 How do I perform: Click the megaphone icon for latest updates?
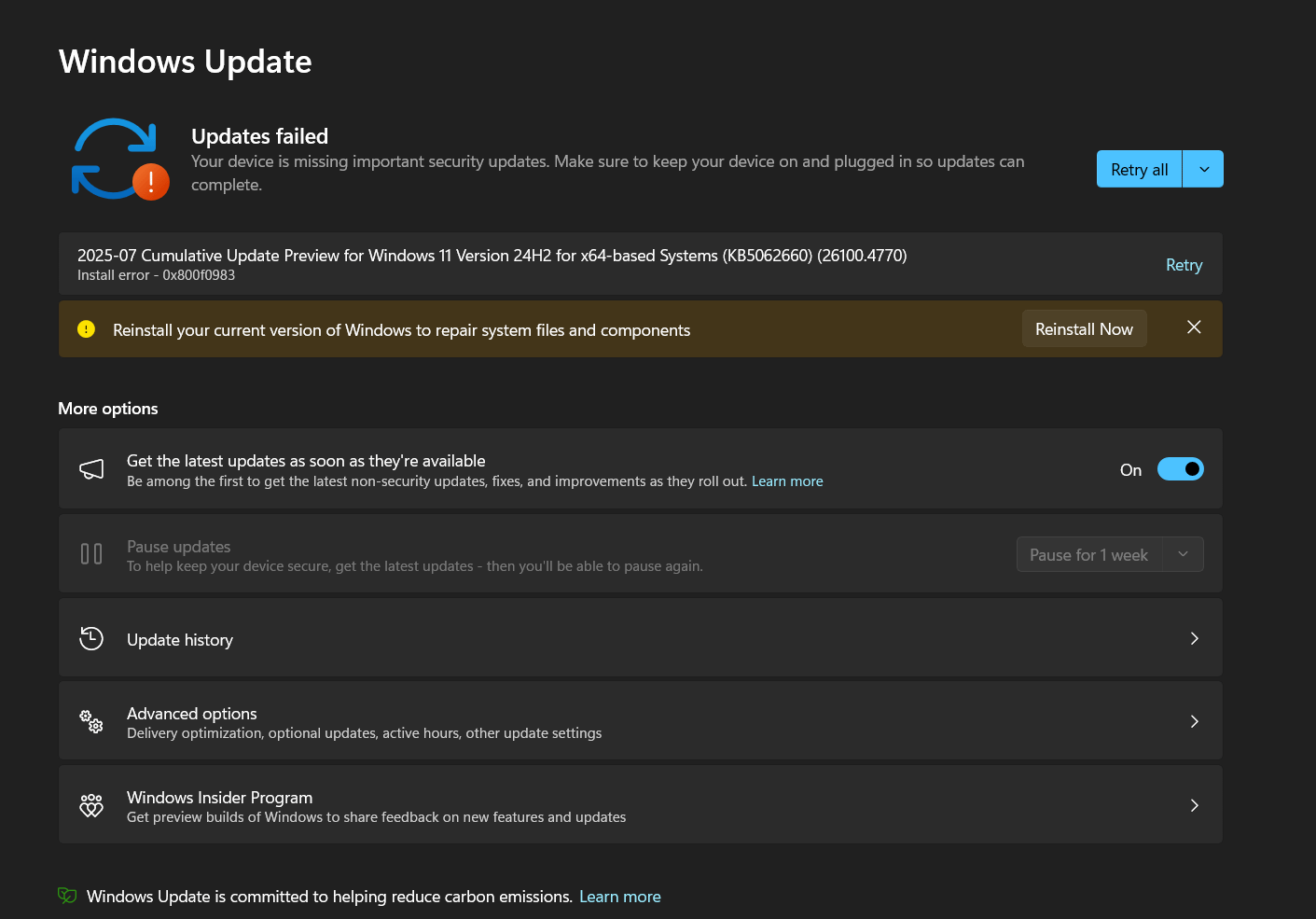pos(91,469)
